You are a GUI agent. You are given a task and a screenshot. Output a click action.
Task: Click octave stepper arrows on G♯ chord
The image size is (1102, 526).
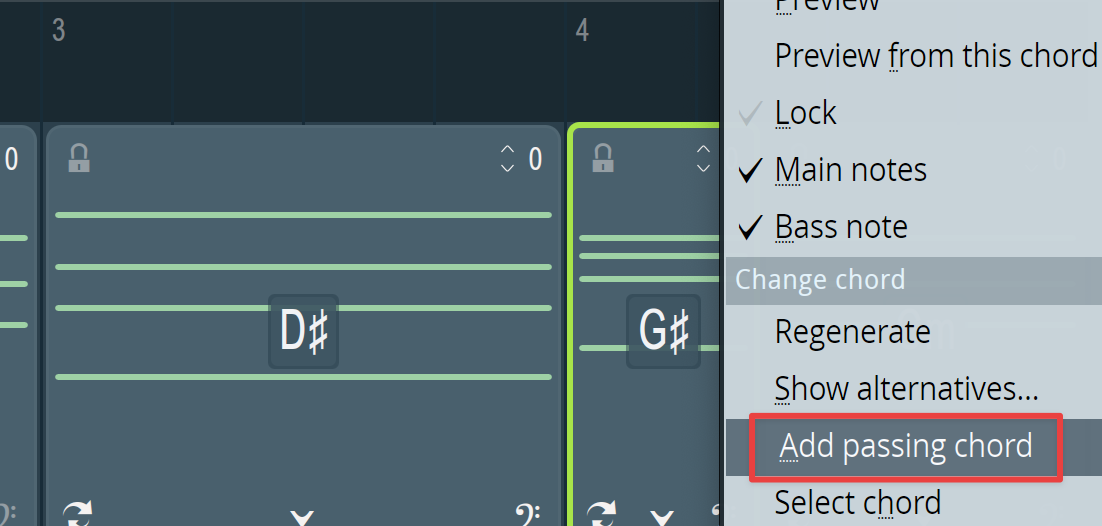(703, 159)
